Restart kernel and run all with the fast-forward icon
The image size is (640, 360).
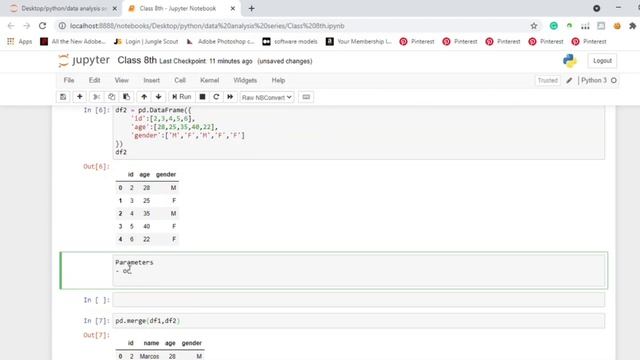click(230, 97)
